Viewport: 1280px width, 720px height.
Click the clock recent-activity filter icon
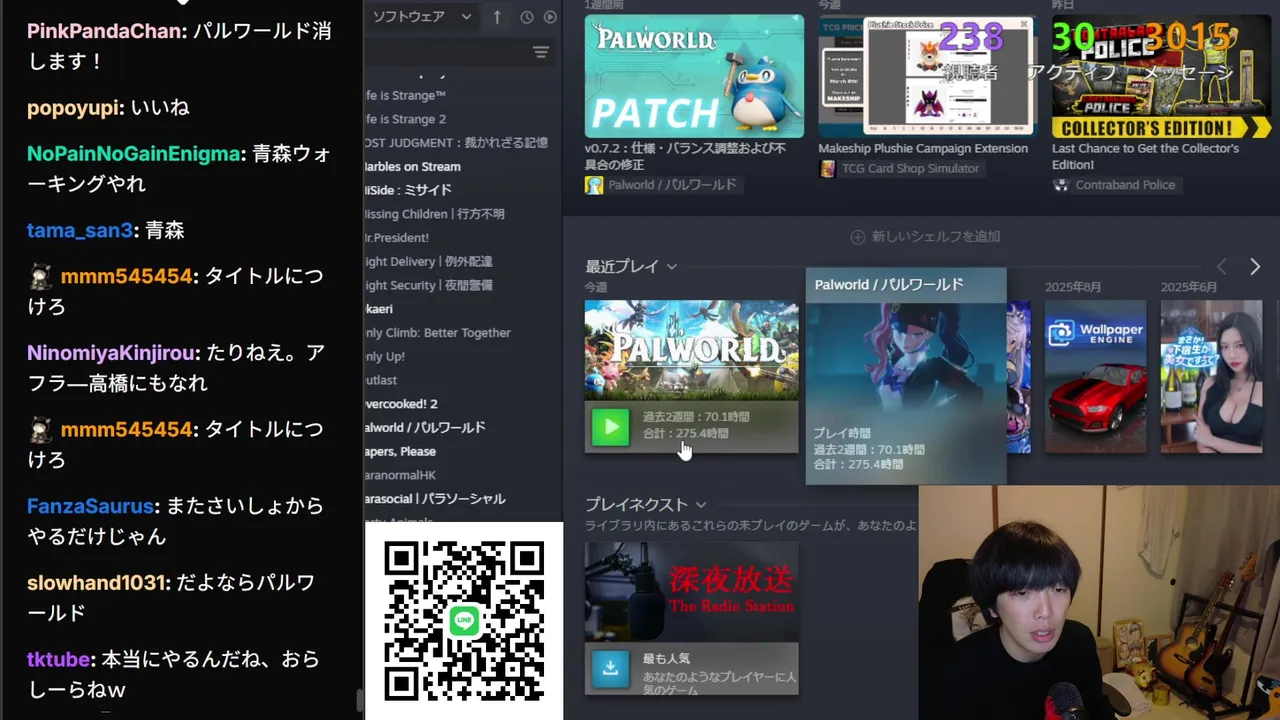click(x=527, y=17)
